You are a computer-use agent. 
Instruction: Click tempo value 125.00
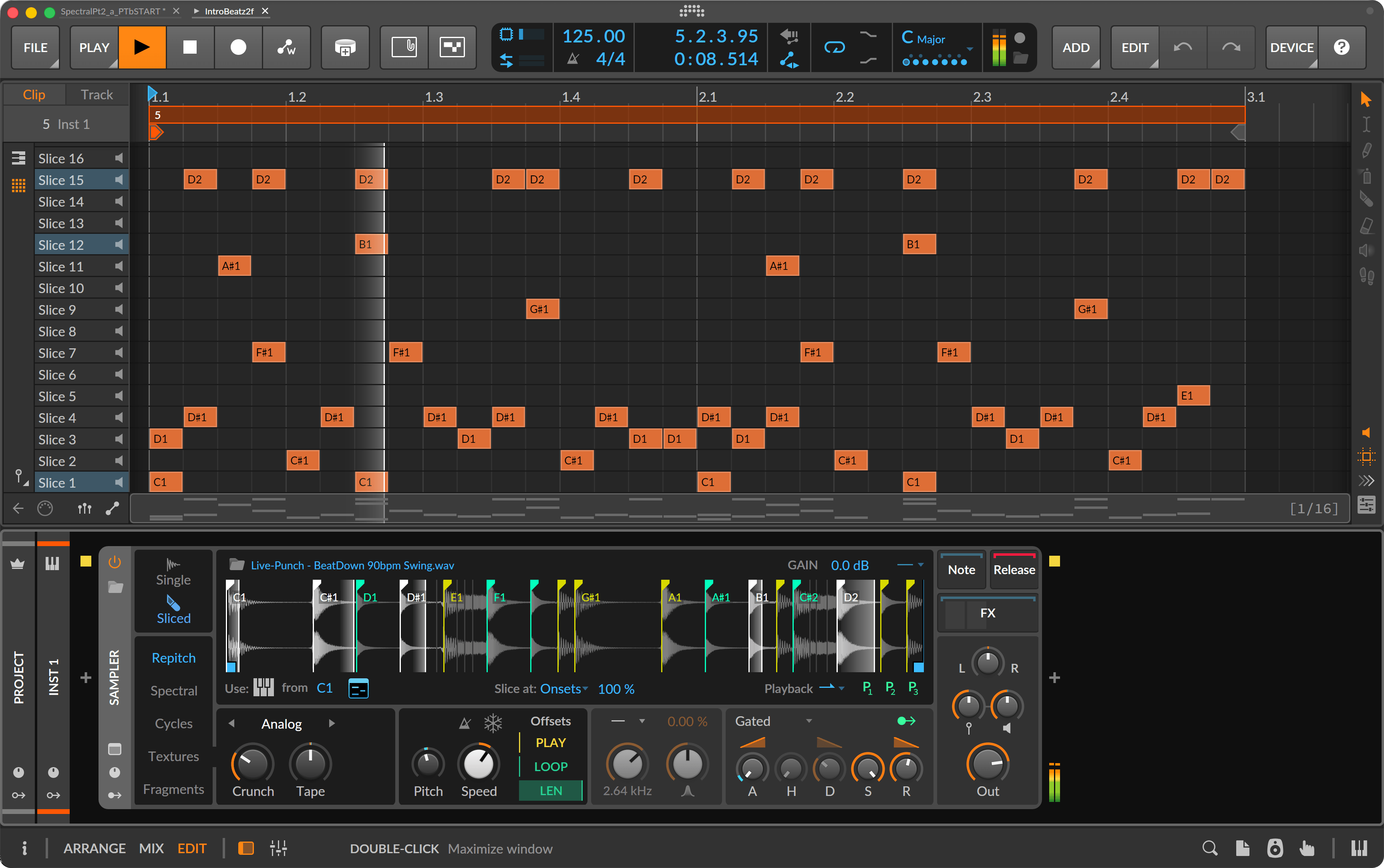593,36
